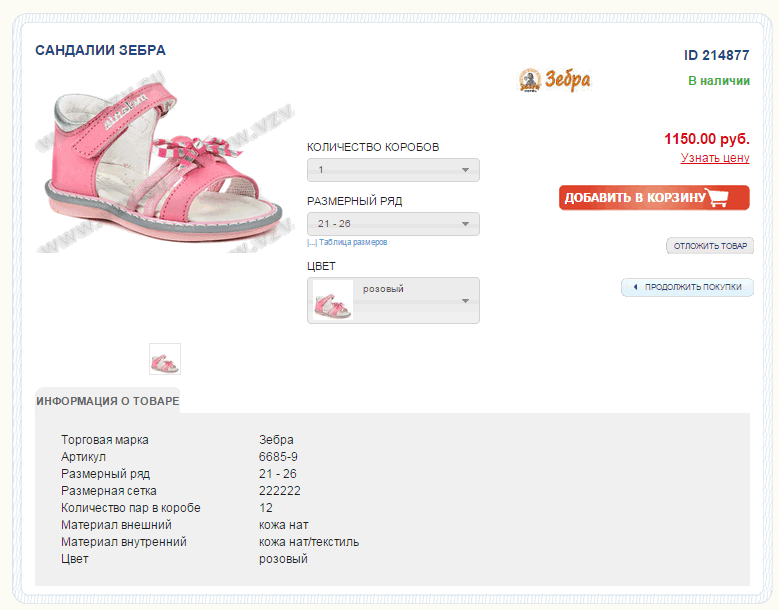Click the Сандалии Зебра product title
Viewport: 779px width, 610px height.
point(100,50)
